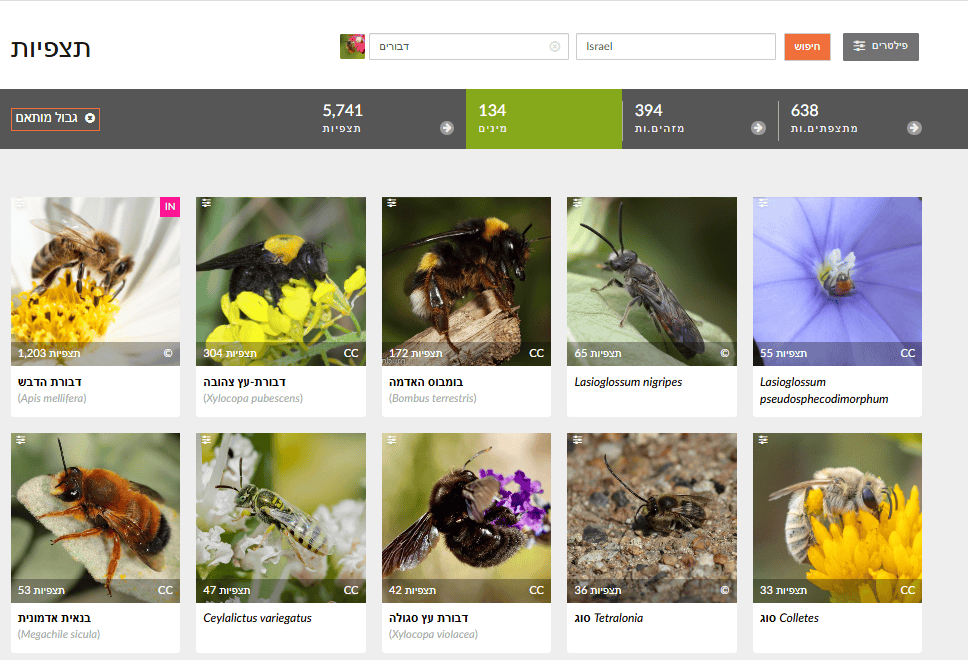Open the Lasioglossum pseudosphecodimorphum purple flower photo
The width and height of the screenshot is (968, 660).
point(837,275)
